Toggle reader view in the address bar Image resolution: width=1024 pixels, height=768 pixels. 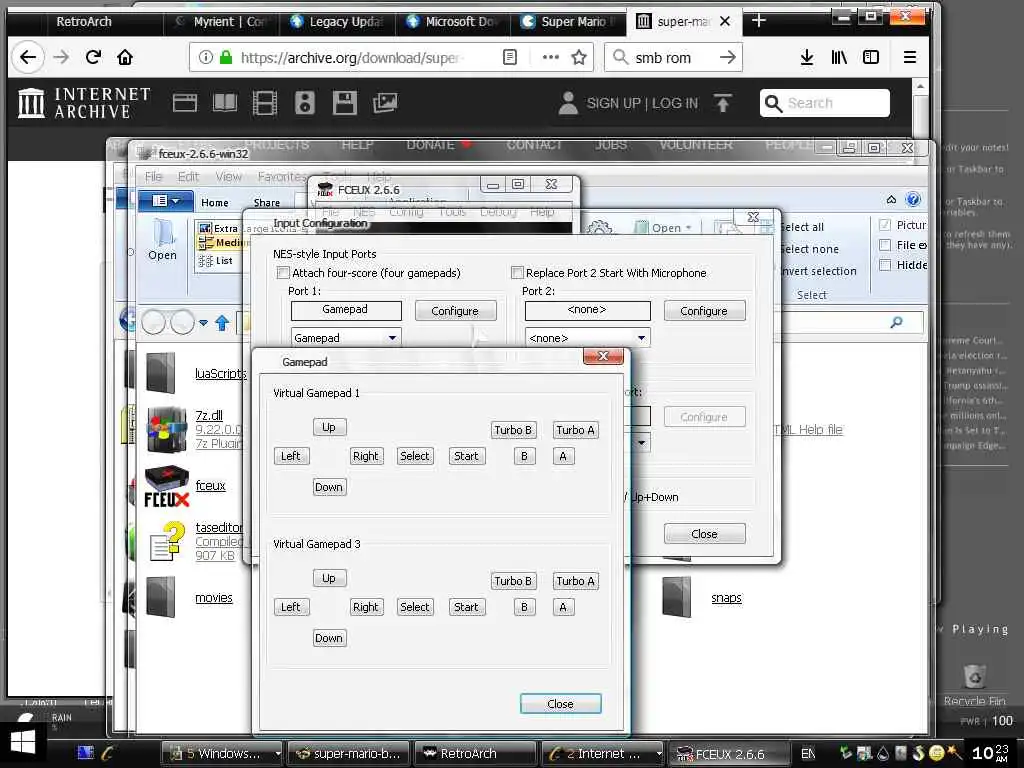(510, 57)
